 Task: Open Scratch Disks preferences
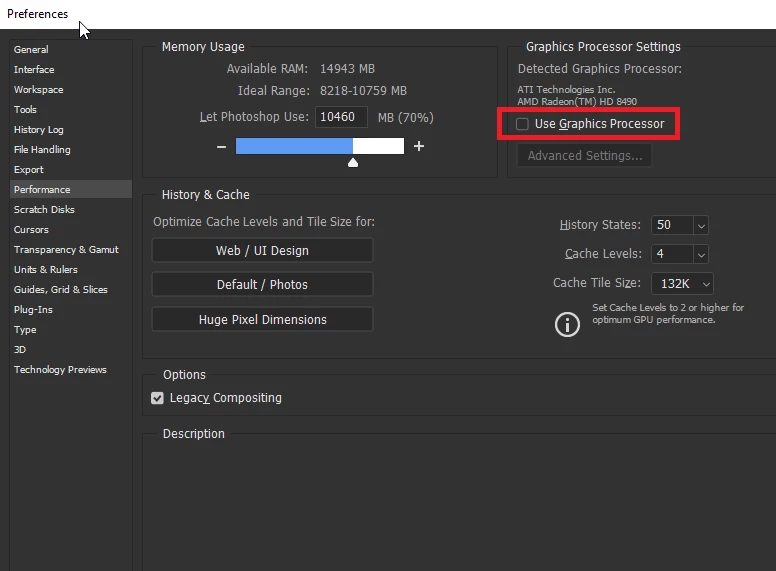44,209
